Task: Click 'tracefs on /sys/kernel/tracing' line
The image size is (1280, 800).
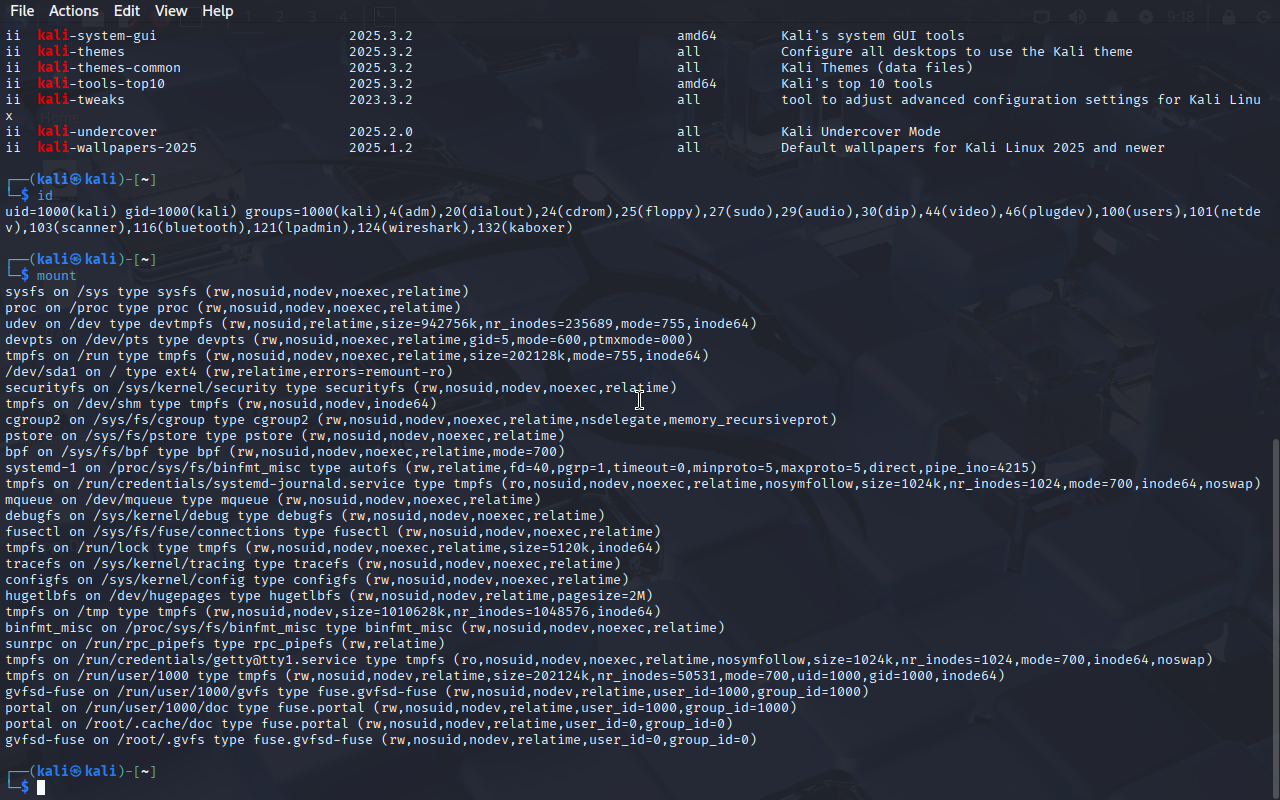Action: [313, 564]
